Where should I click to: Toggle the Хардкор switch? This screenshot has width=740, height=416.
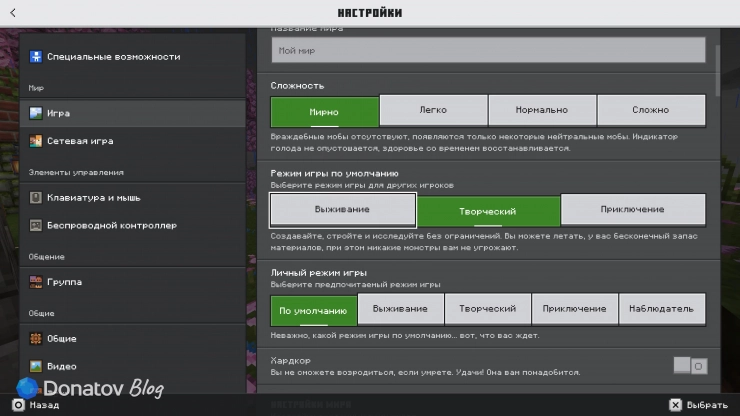[x=690, y=365]
